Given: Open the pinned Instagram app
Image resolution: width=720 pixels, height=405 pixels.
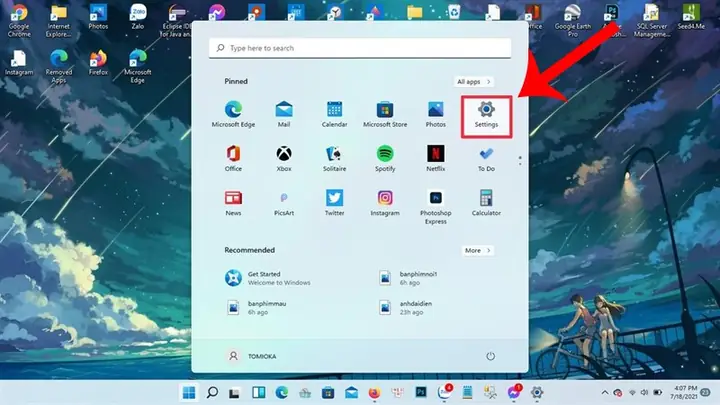Looking at the screenshot, I should point(385,202).
